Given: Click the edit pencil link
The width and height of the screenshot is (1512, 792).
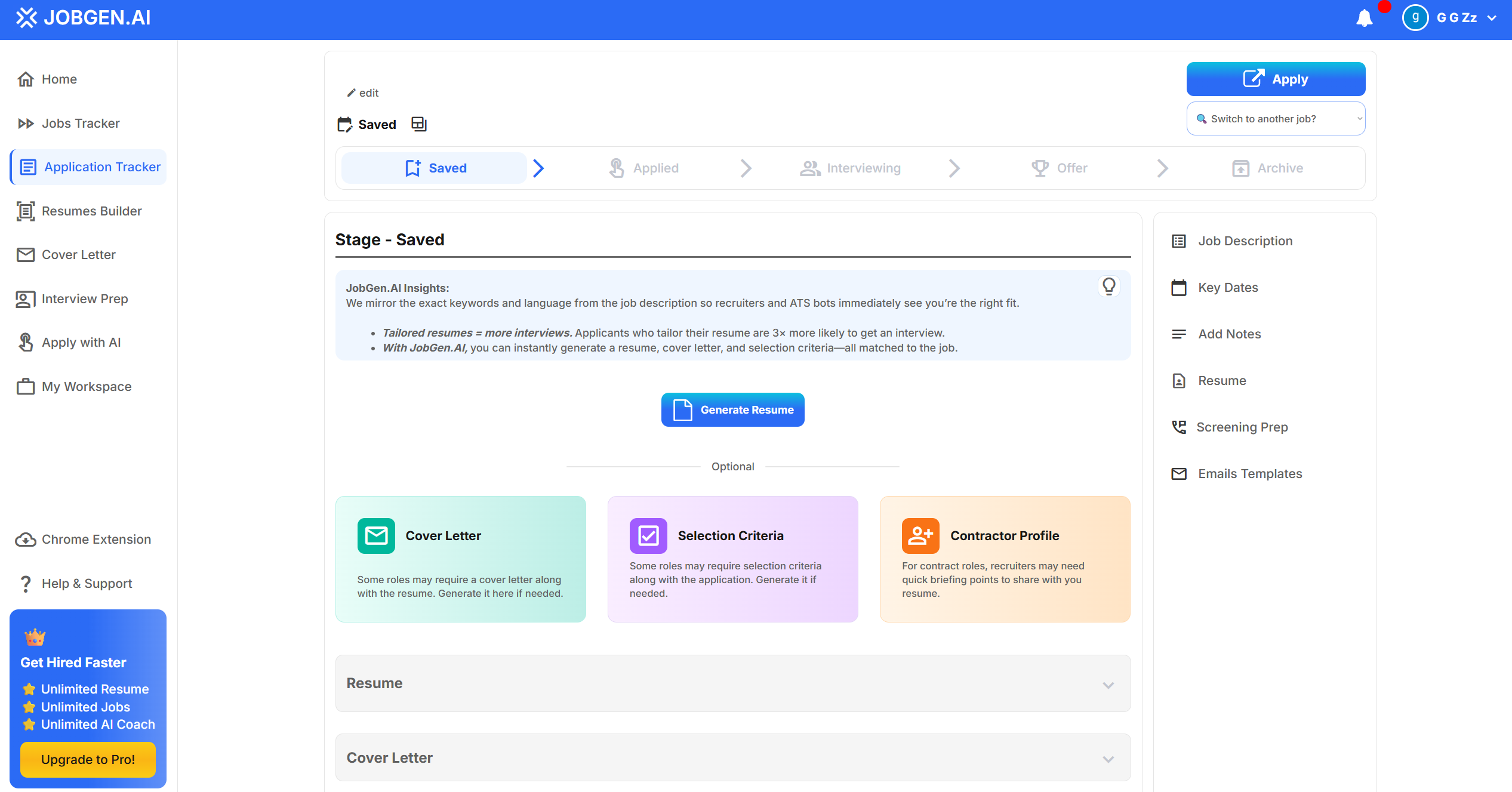Looking at the screenshot, I should tap(363, 93).
